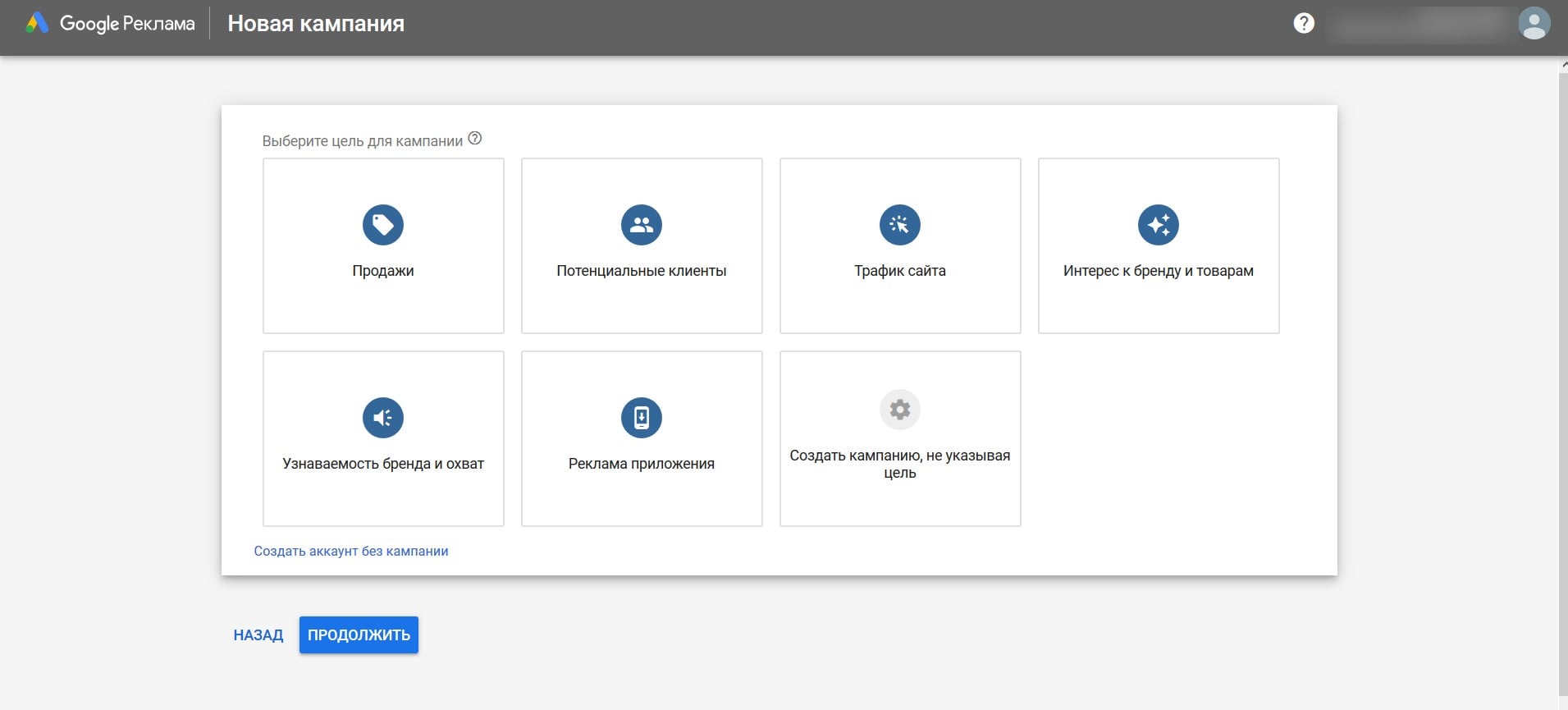Open the account avatar menu
Screen dimensions: 1568x710
1534,24
